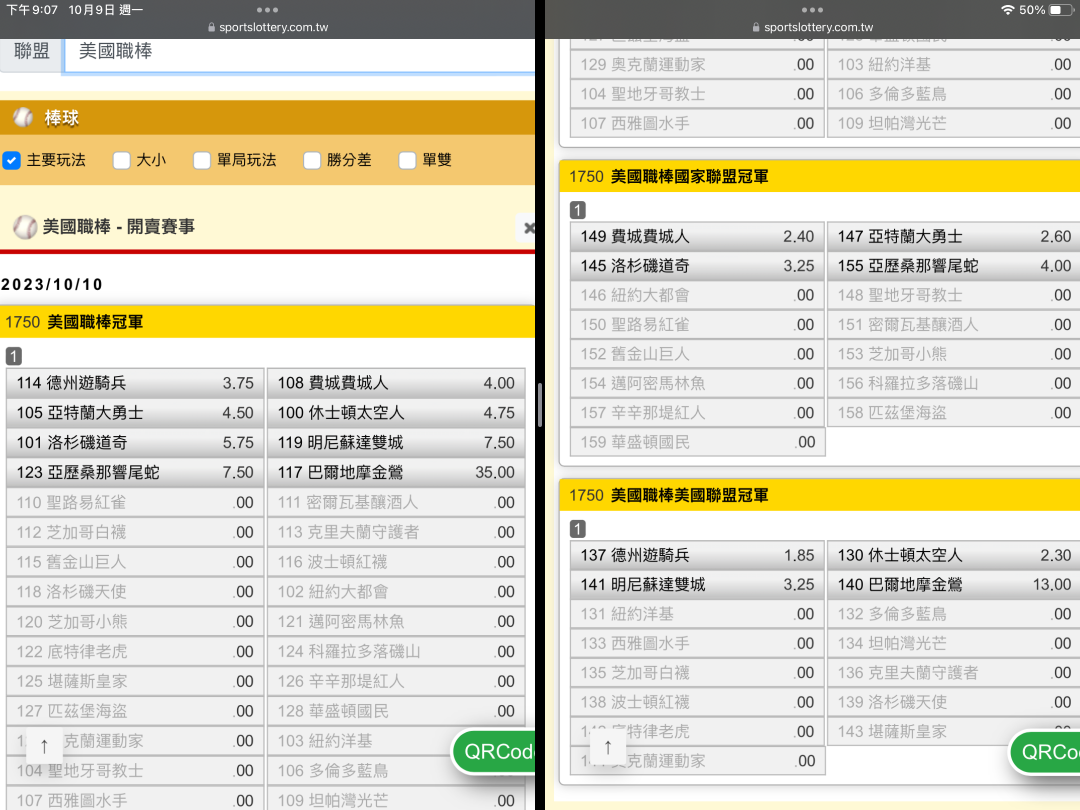Click the disabled 122 底特律老虎 row

pyautogui.click(x=135, y=652)
